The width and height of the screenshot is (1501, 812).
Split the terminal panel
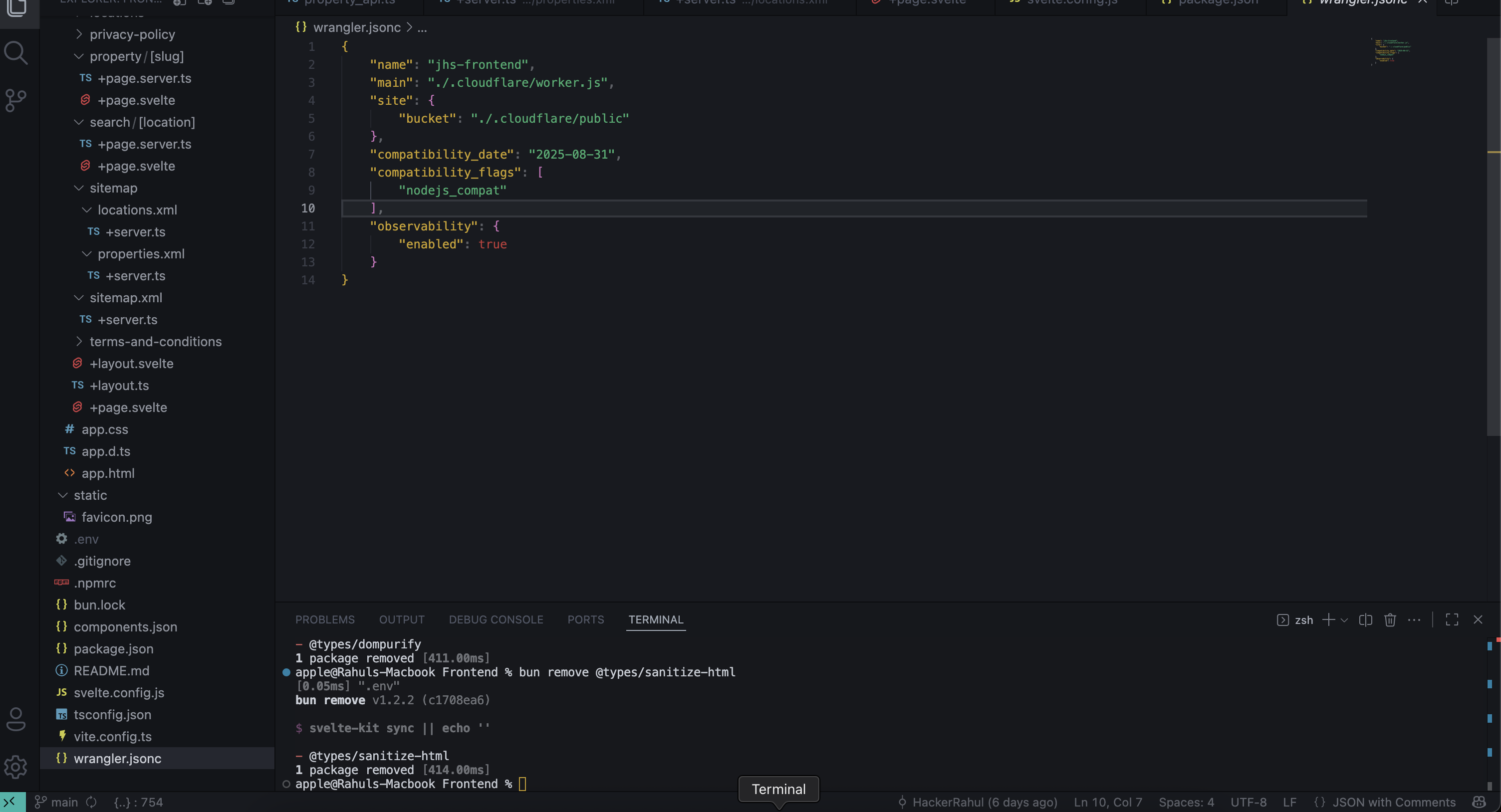tap(1365, 620)
